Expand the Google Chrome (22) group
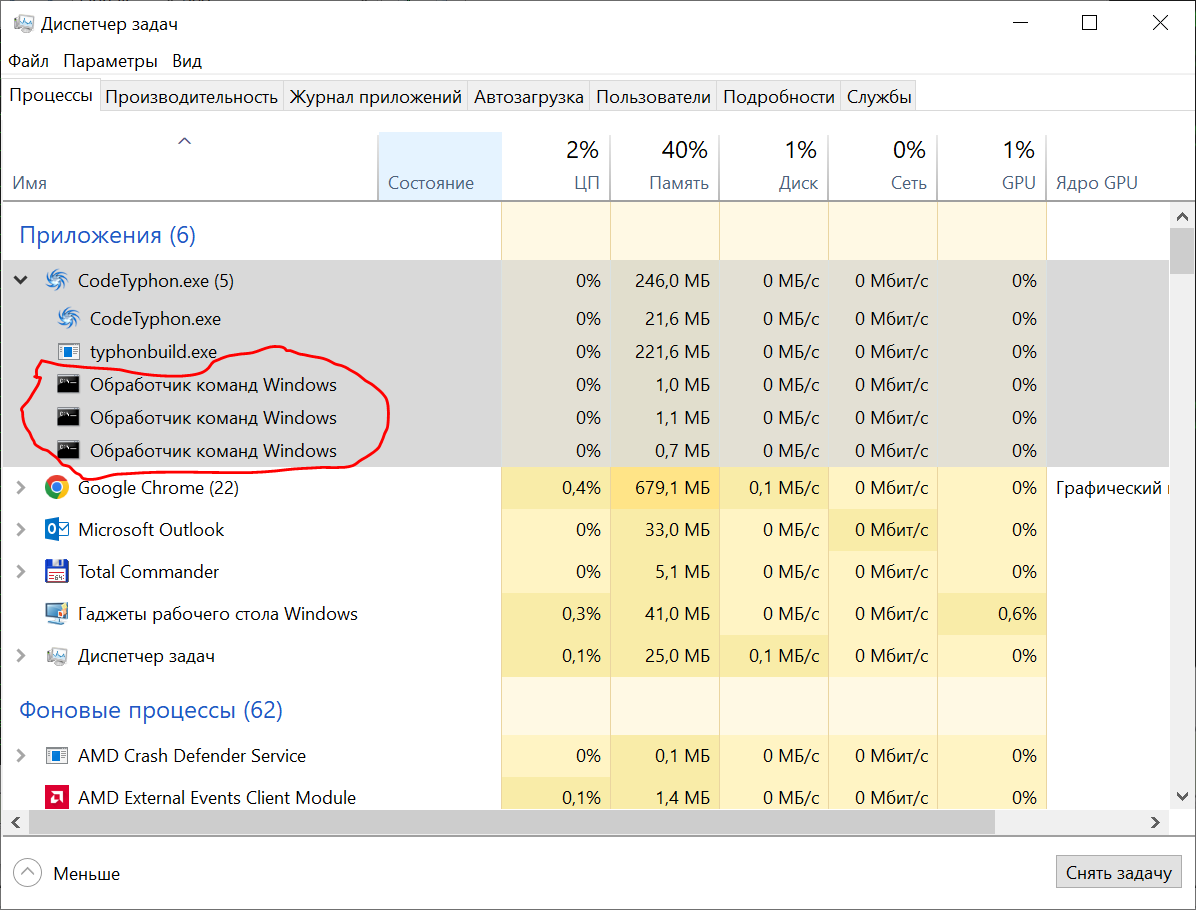The height and width of the screenshot is (910, 1196). pyautogui.click(x=21, y=487)
